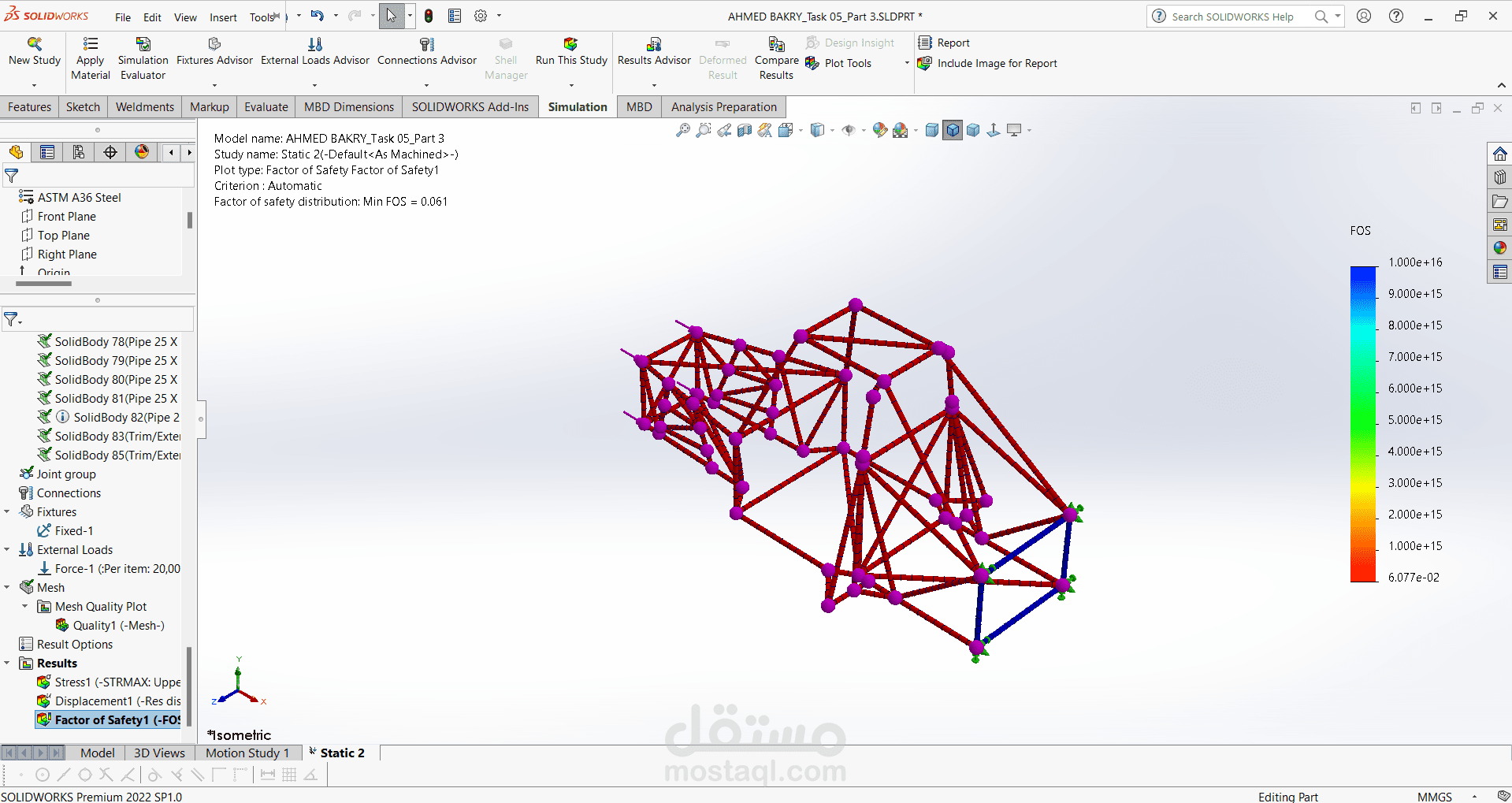Click the Connections Advisor icon
The width and height of the screenshot is (1512, 803).
[427, 44]
